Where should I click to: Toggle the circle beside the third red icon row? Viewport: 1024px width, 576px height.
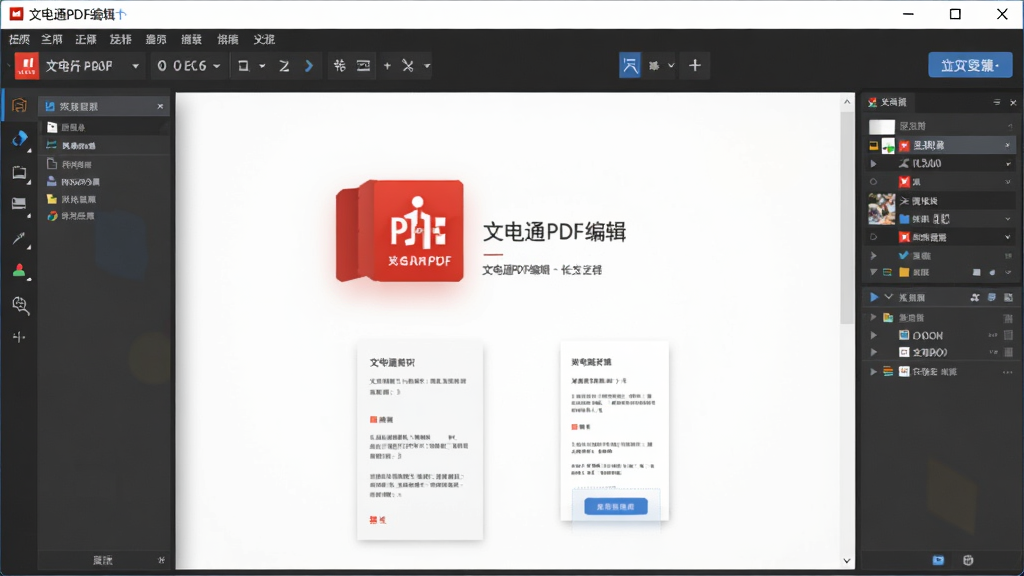(x=873, y=236)
